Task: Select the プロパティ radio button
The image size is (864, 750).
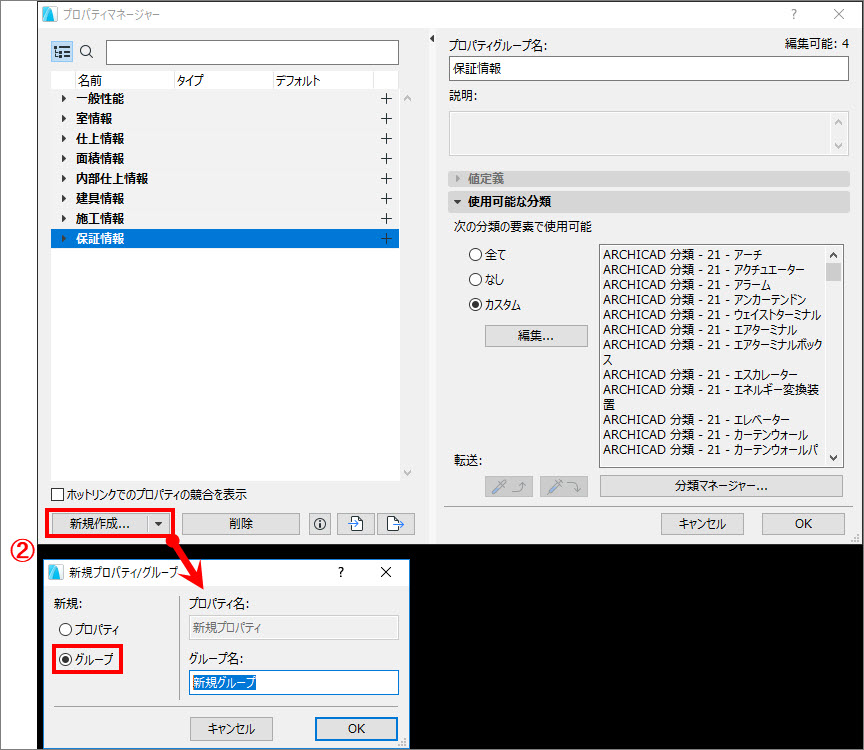Action: pyautogui.click(x=65, y=629)
